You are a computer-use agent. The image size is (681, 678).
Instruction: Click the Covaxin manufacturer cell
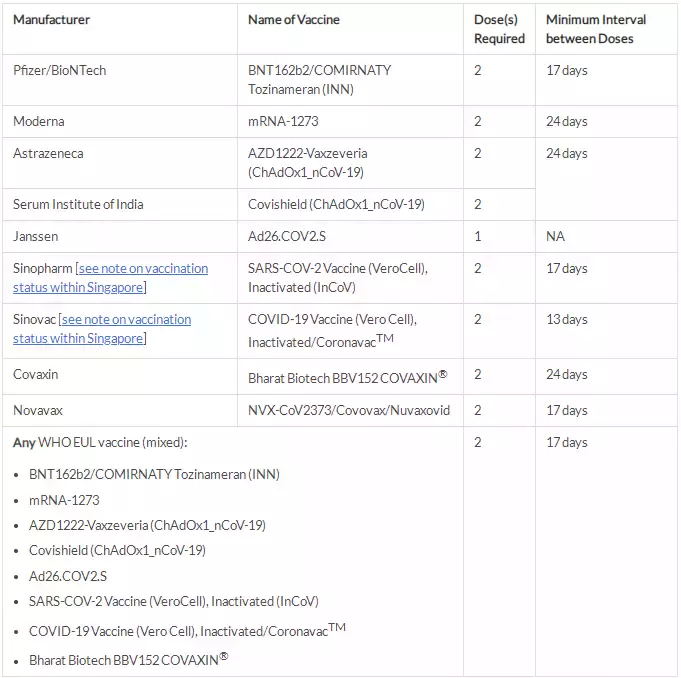pyautogui.click(x=37, y=374)
